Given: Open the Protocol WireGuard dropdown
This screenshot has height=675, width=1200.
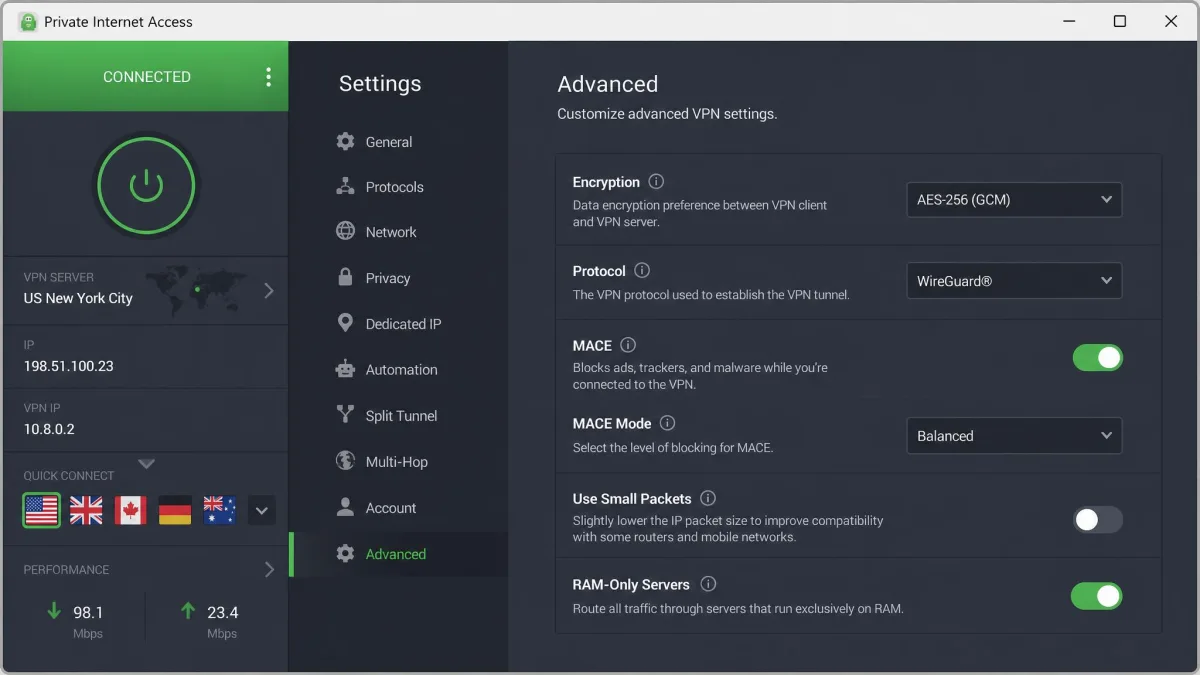Looking at the screenshot, I should click(x=1014, y=281).
